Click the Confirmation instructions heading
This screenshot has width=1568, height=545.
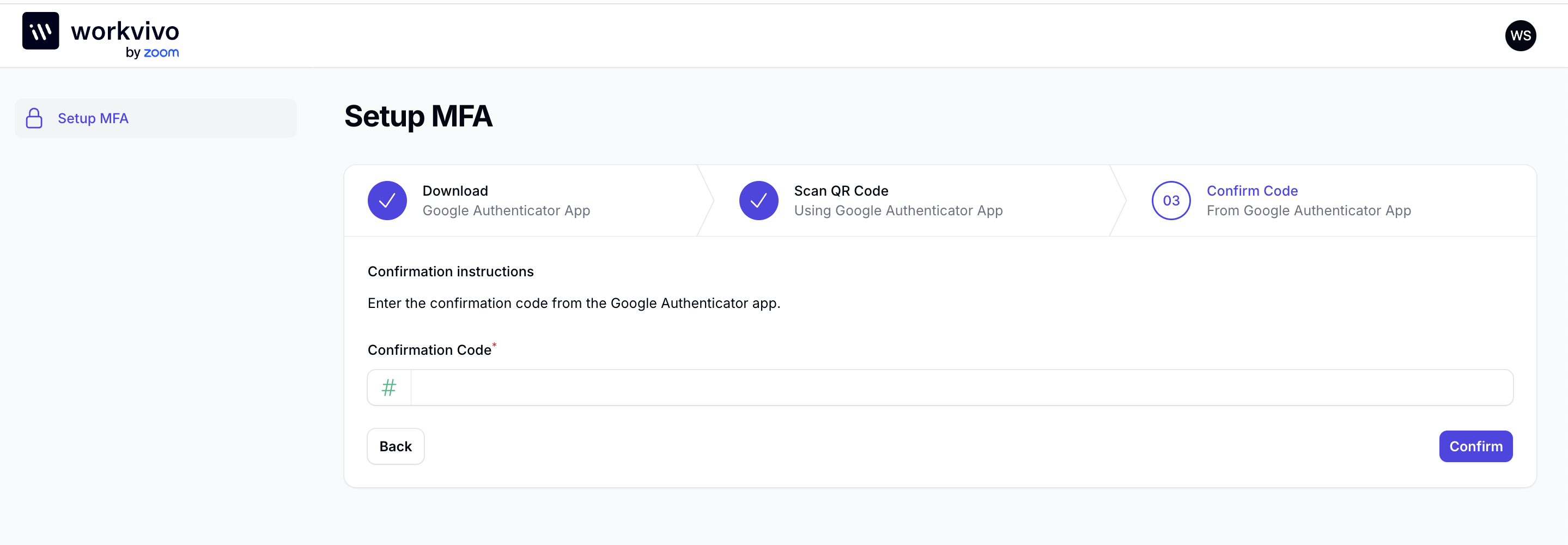(451, 271)
